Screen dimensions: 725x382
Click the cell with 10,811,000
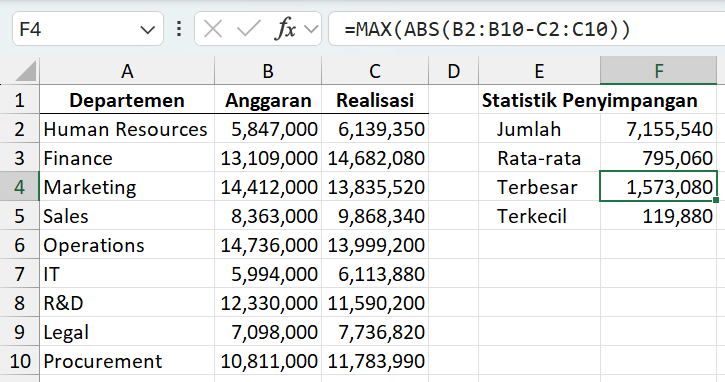[268, 361]
